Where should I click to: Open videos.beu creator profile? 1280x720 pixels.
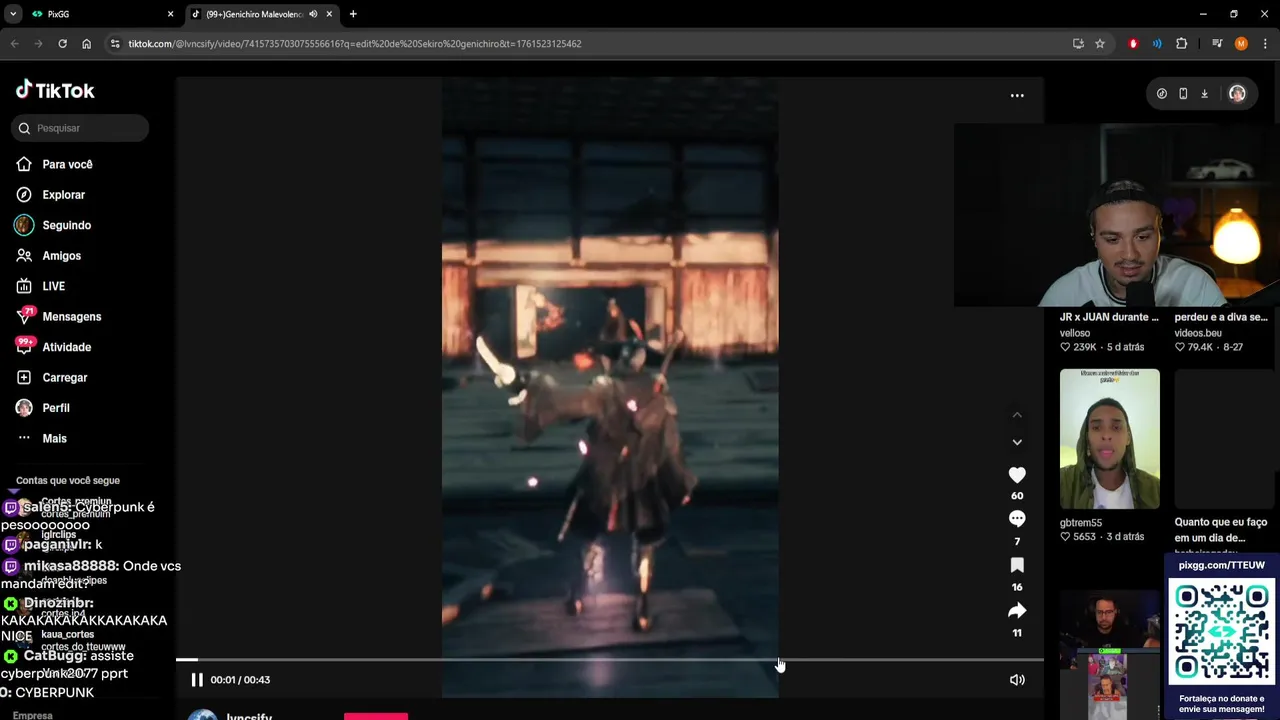1198,333
